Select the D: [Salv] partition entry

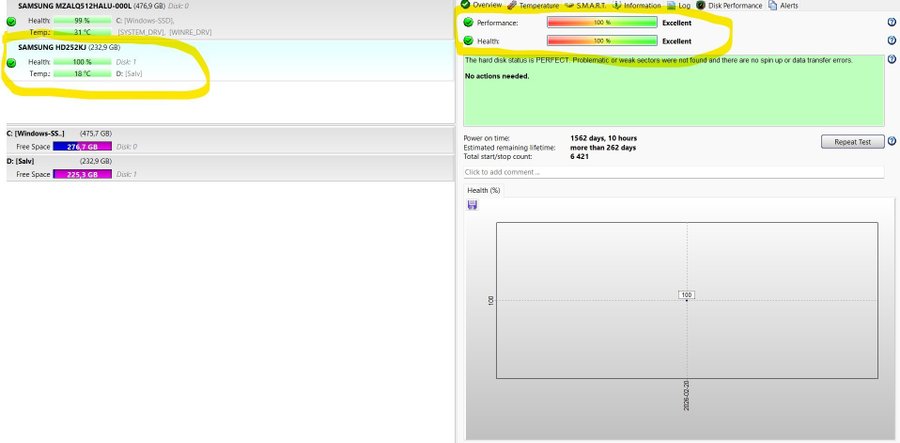pyautogui.click(x=23, y=161)
